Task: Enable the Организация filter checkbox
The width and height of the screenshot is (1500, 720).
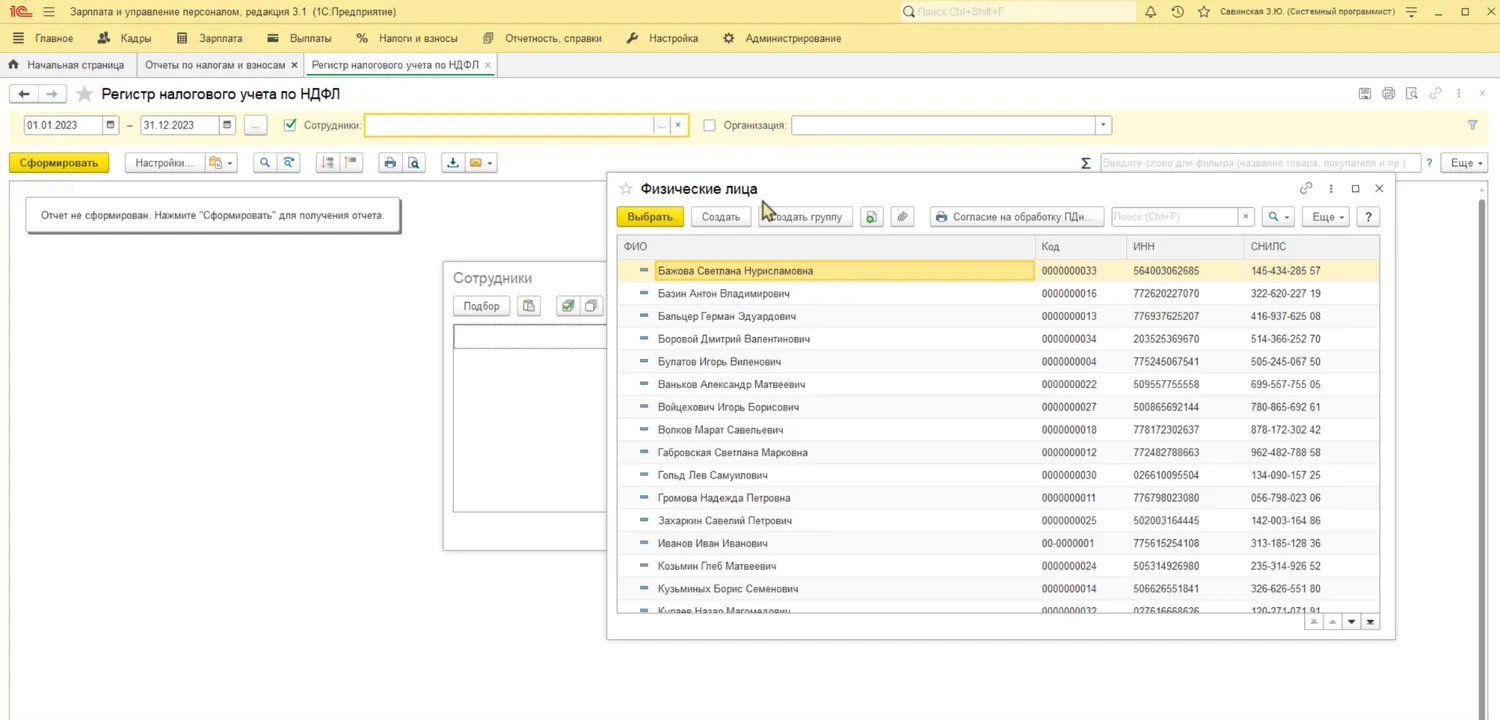Action: 710,126
